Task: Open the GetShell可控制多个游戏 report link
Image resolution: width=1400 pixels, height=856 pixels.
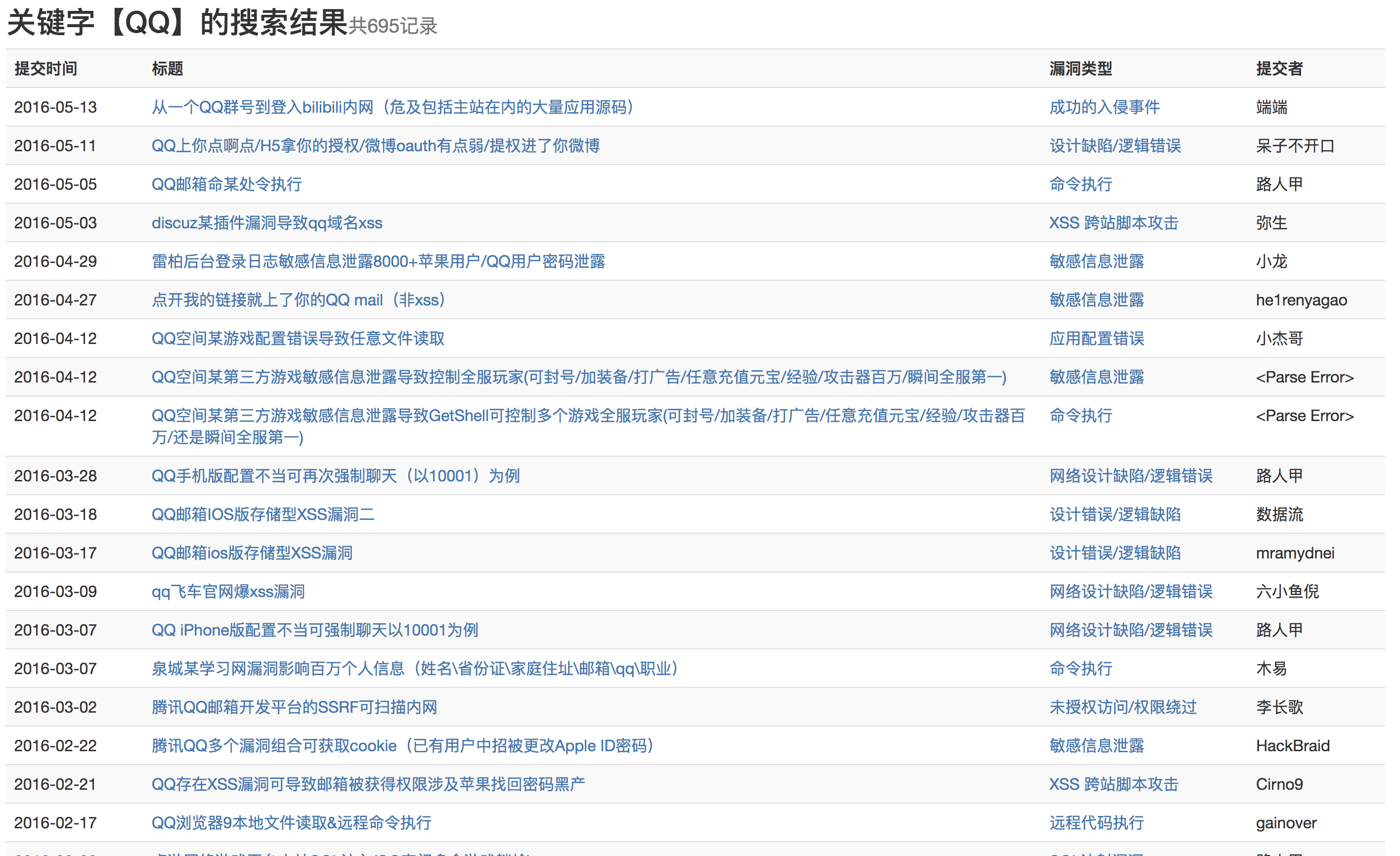Action: (588, 416)
